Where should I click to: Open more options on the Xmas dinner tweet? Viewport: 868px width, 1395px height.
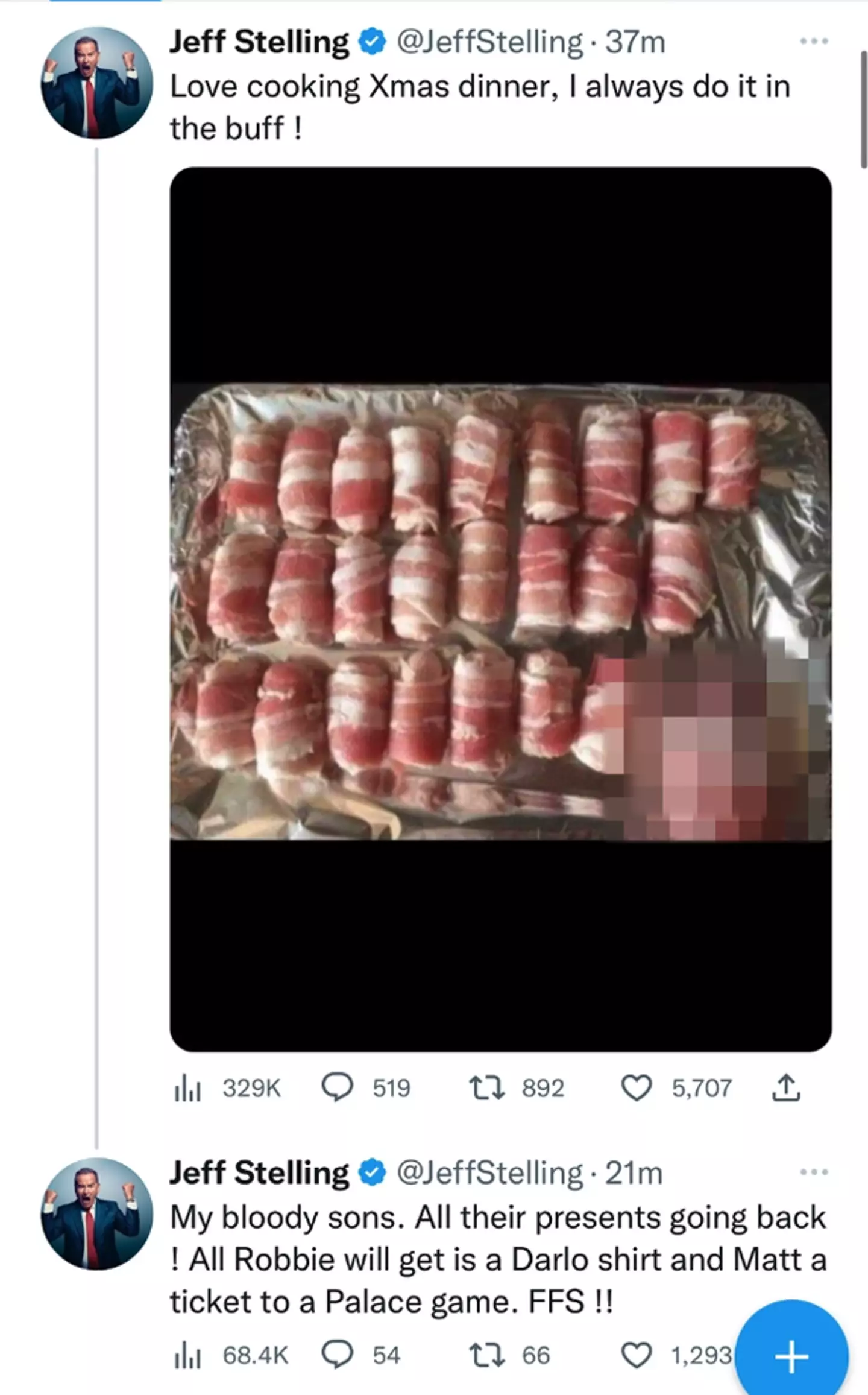(x=814, y=42)
